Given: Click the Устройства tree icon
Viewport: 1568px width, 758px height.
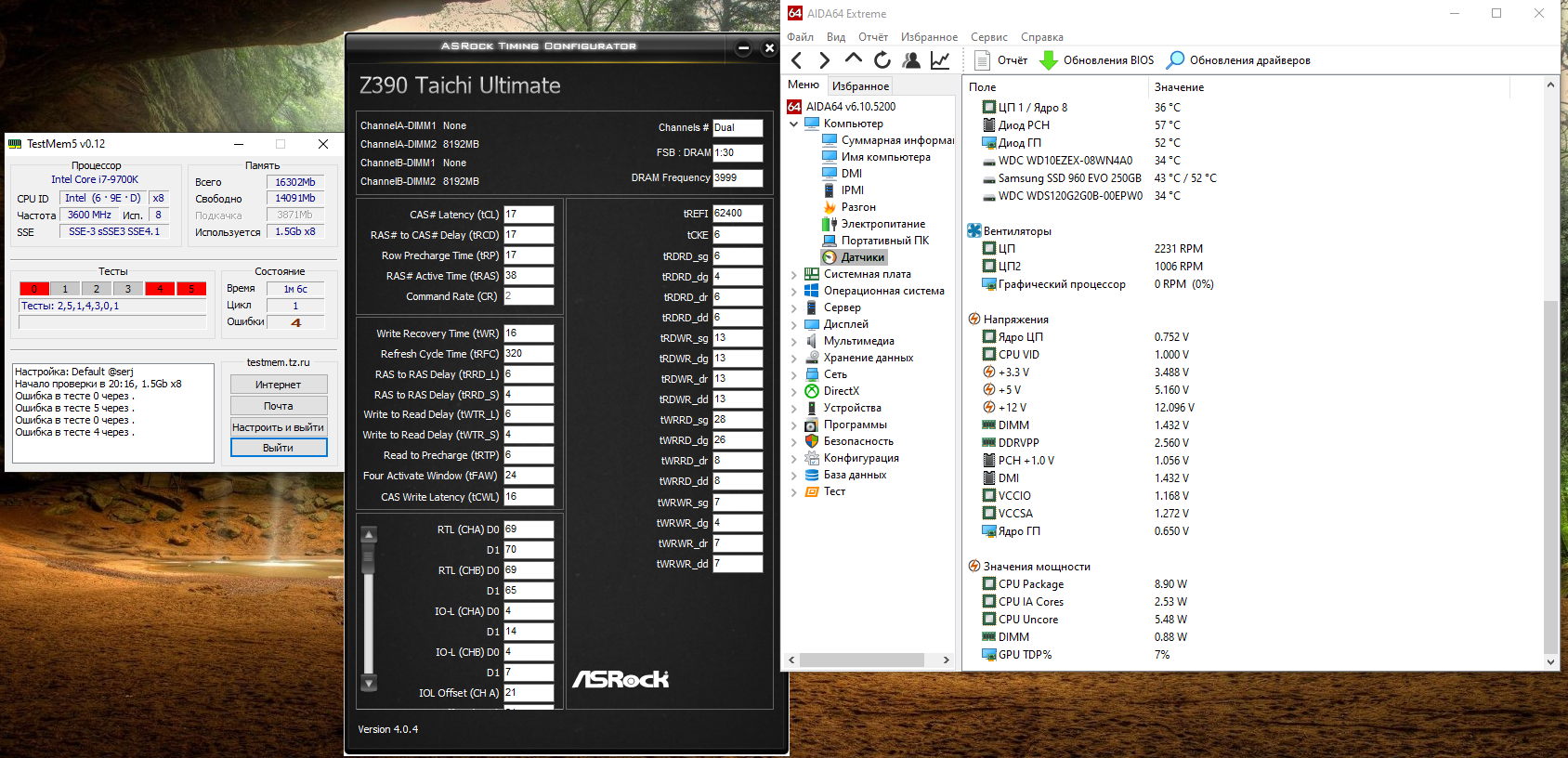Looking at the screenshot, I should coord(812,408).
